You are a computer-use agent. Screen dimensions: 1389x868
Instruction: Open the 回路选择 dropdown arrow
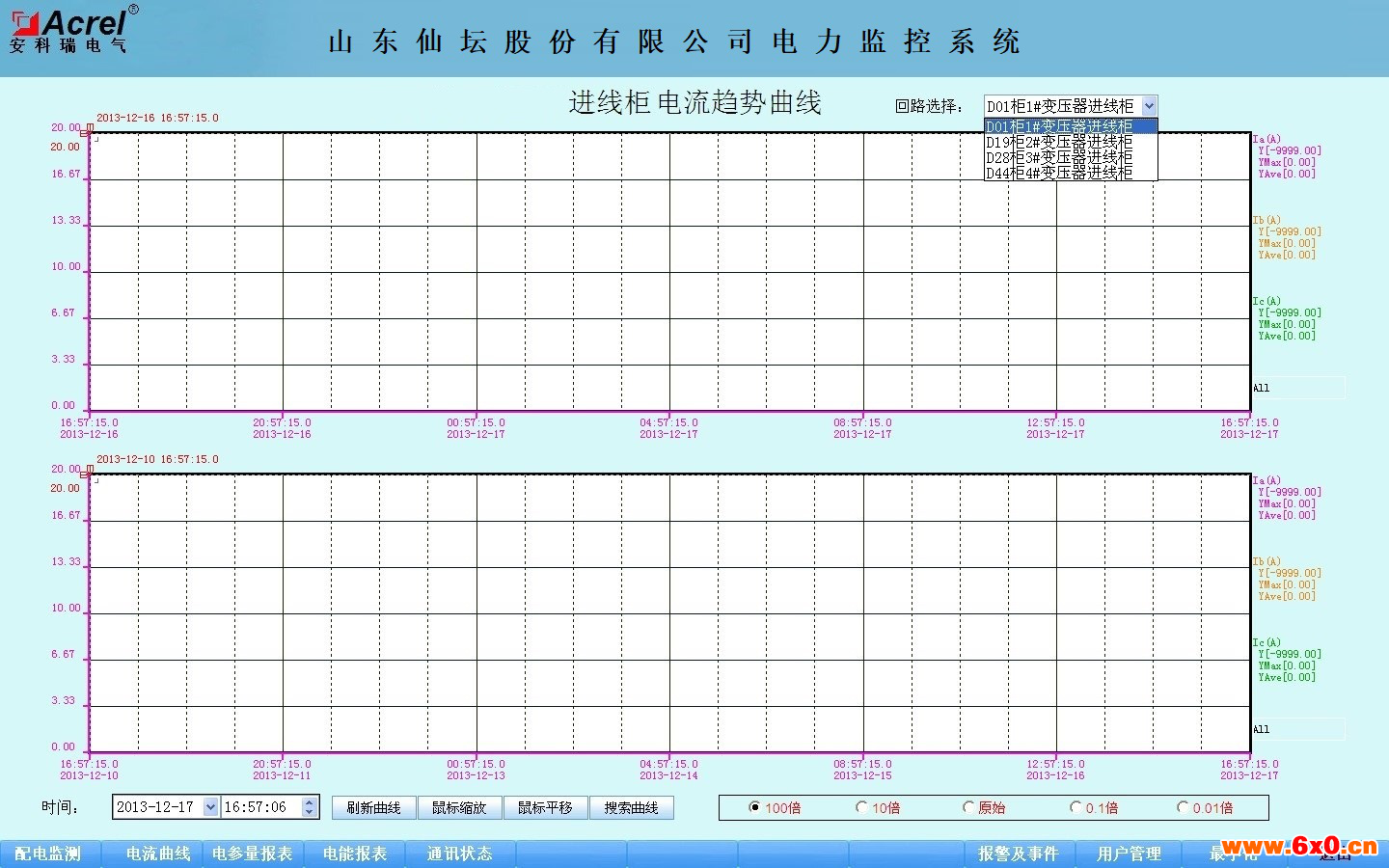point(1149,106)
